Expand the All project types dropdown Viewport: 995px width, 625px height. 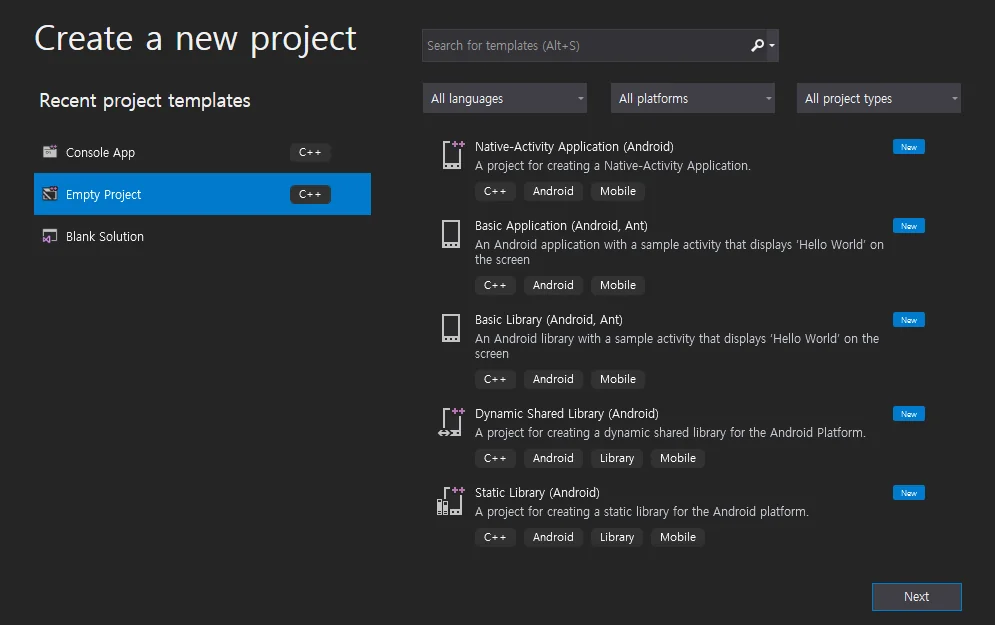coord(878,98)
